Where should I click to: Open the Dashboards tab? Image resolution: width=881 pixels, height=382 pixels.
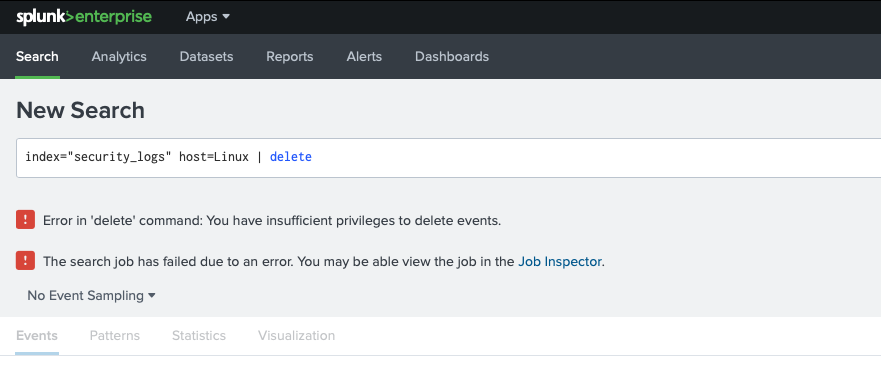click(452, 56)
